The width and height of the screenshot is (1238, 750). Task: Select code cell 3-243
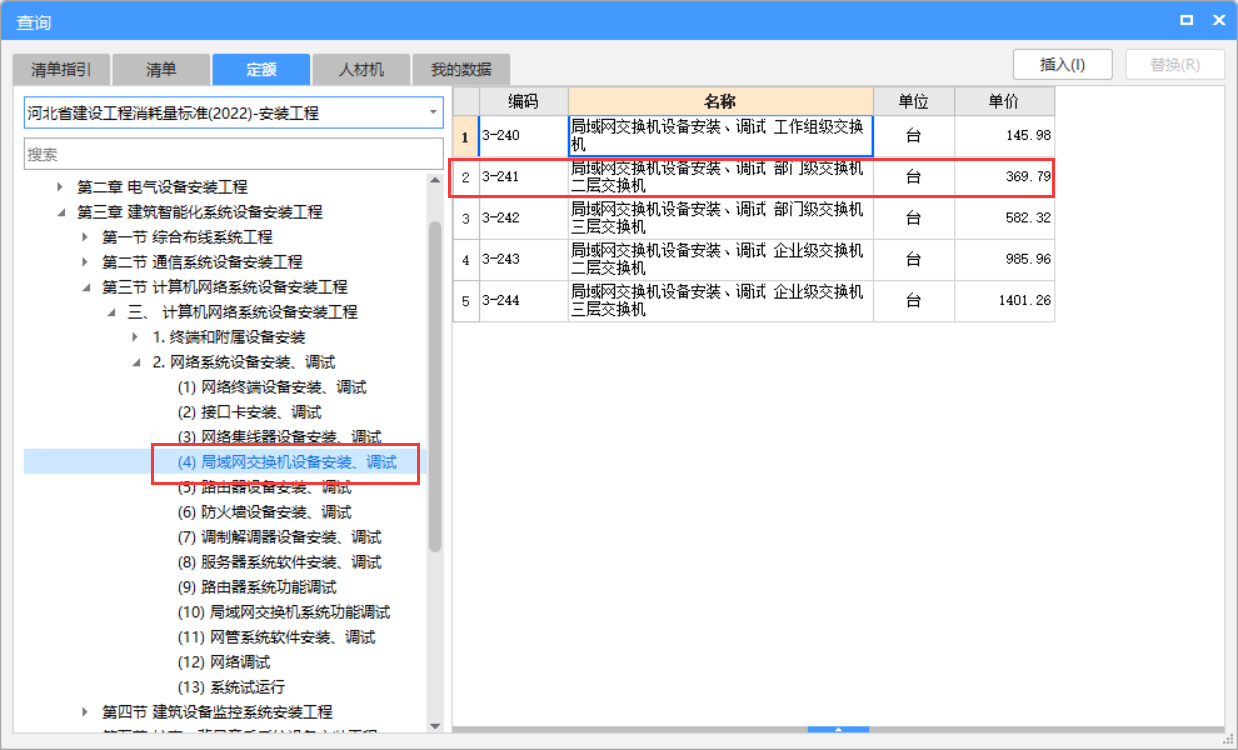[523, 260]
